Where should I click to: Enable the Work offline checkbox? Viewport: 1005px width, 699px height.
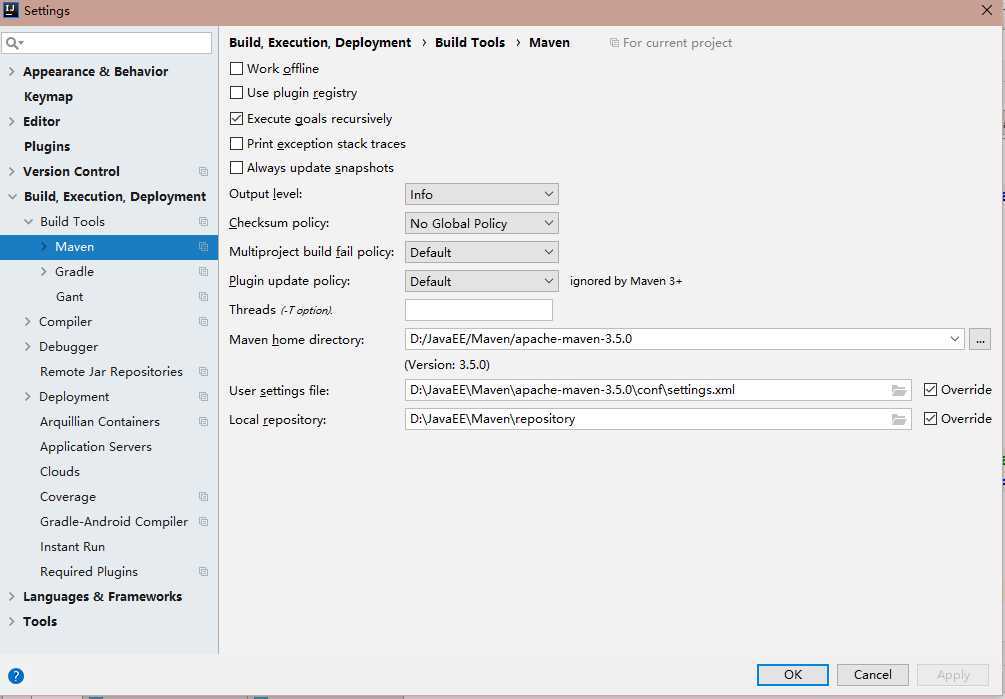tap(237, 69)
